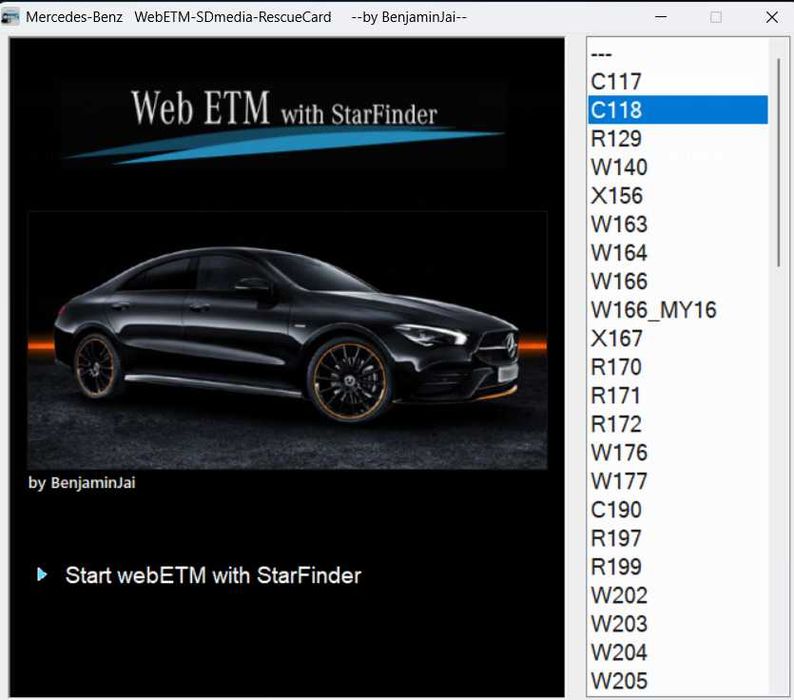794x700 pixels.
Task: Select W164 model entry
Action: pyautogui.click(x=678, y=252)
